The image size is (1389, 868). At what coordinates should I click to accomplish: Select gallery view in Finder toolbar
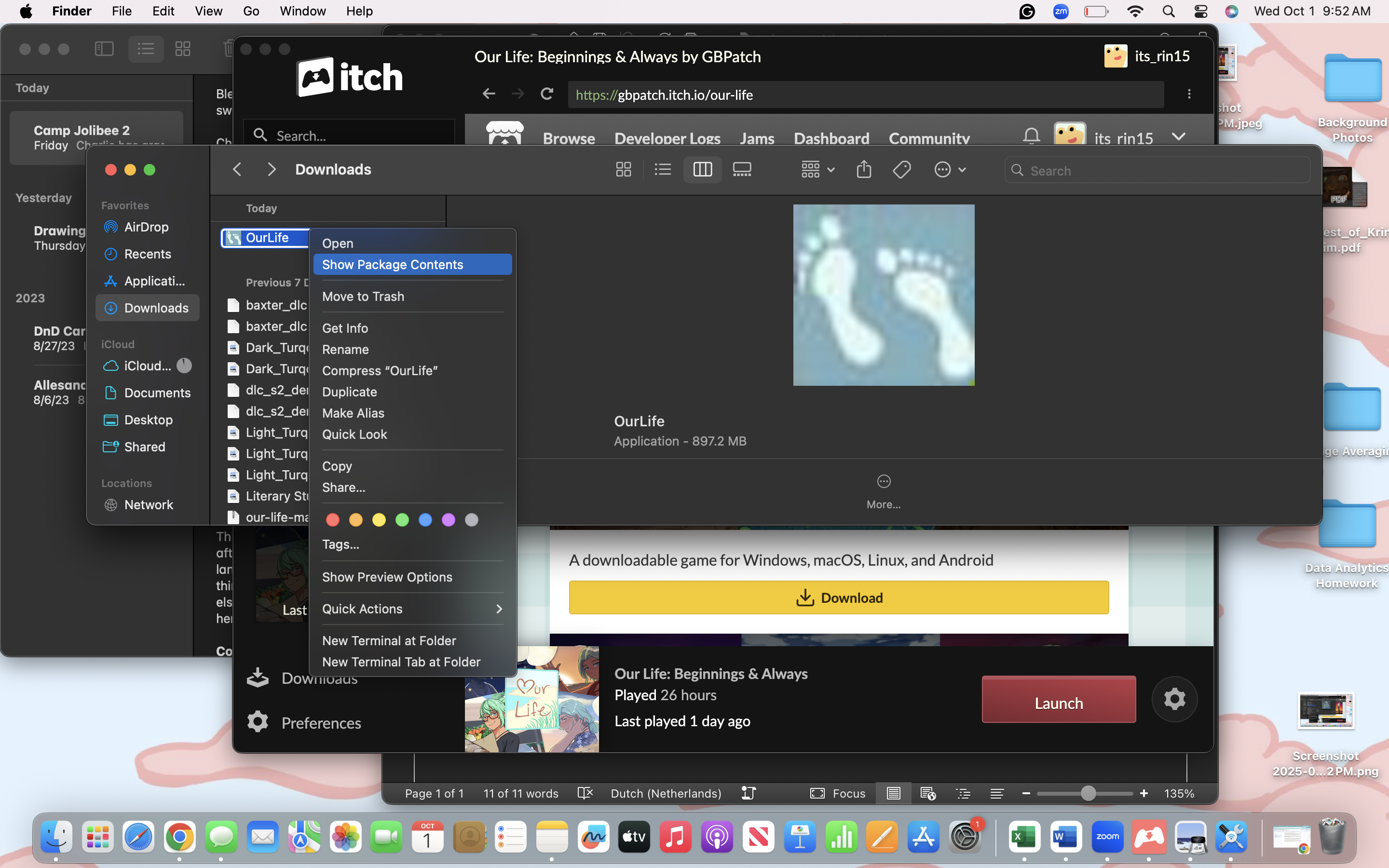point(742,169)
